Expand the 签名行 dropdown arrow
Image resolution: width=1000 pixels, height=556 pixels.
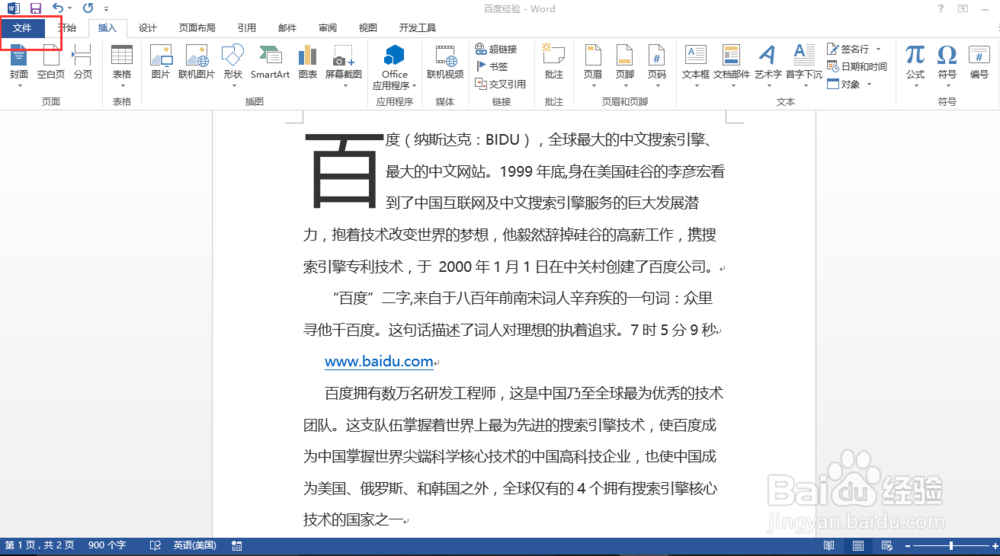coord(878,49)
